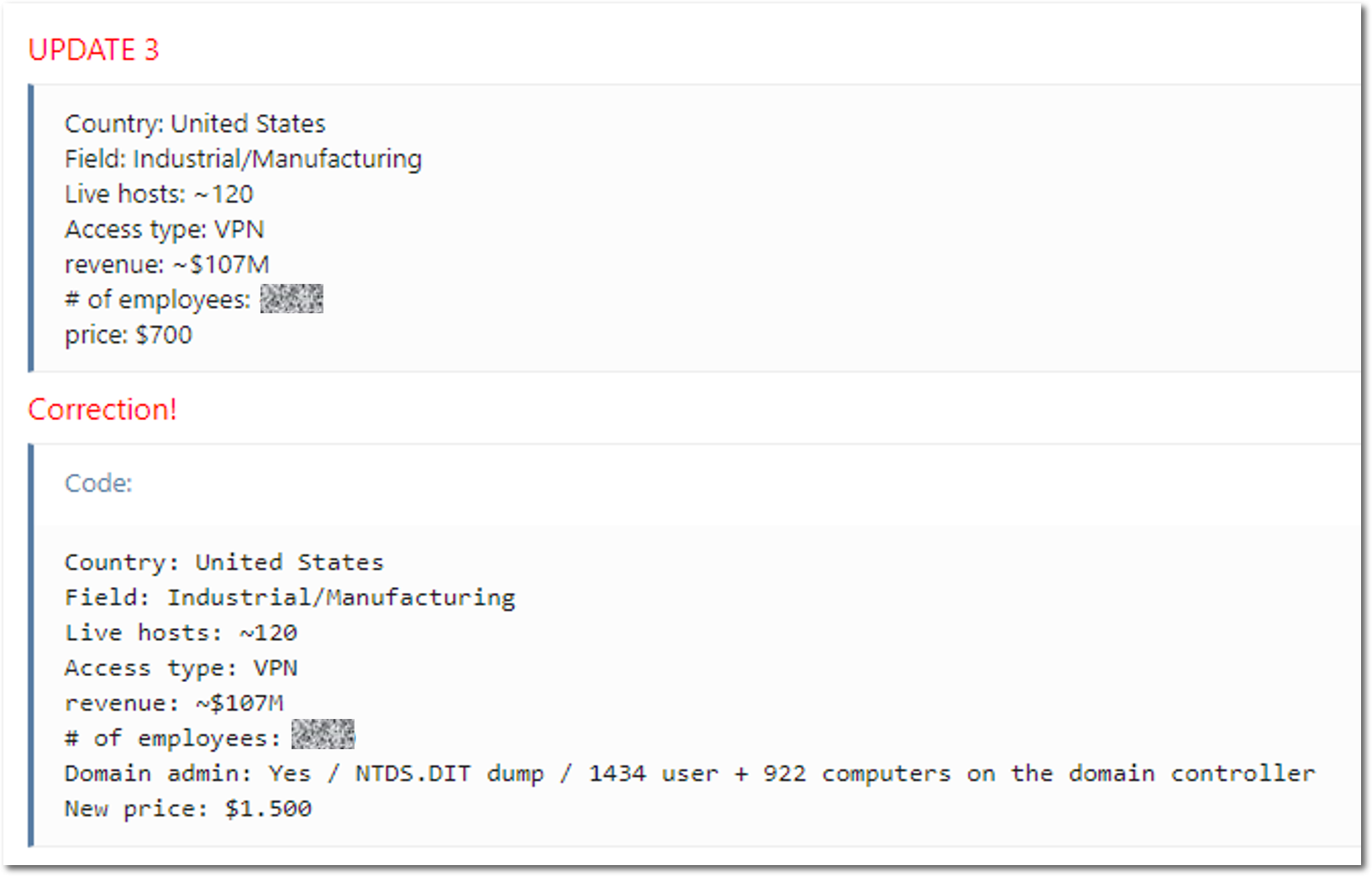Screen dimensions: 1372x876
Task: Click Country: United States in code block
Action: [x=224, y=562]
